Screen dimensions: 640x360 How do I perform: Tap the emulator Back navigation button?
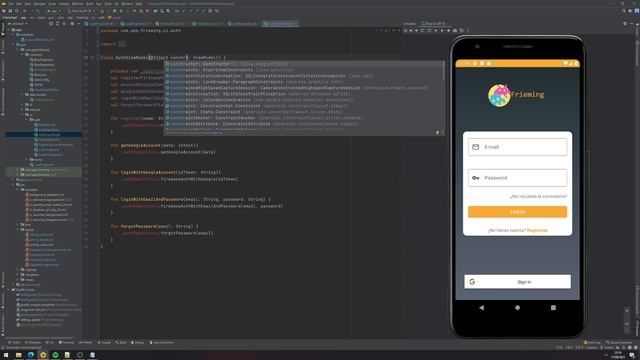point(482,307)
